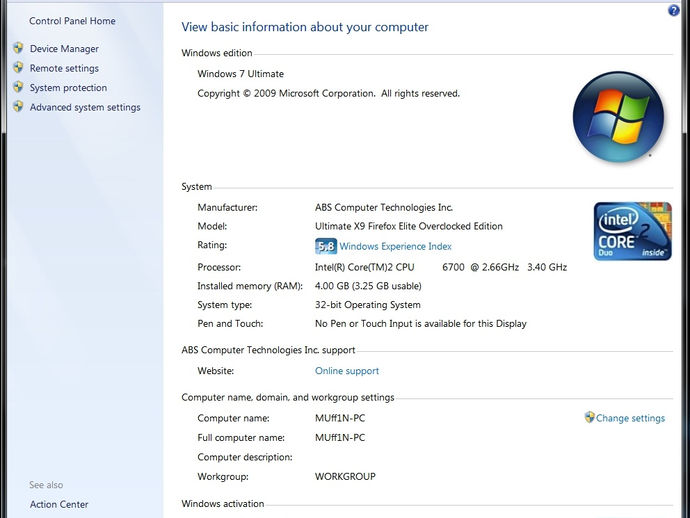
Task: Select processor value 'Intel(R) Core(TM)2 CPU'
Action: tap(364, 267)
